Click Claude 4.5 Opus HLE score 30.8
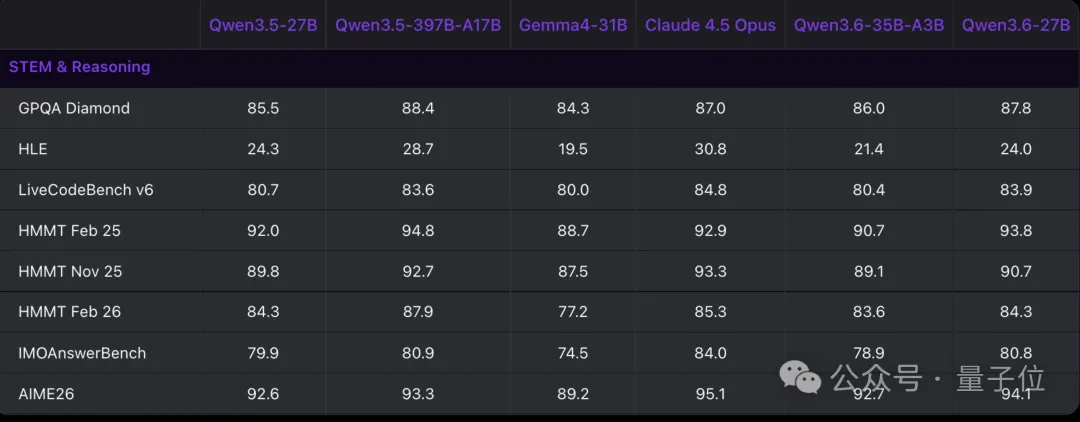Image resolution: width=1080 pixels, height=422 pixels. 710,149
